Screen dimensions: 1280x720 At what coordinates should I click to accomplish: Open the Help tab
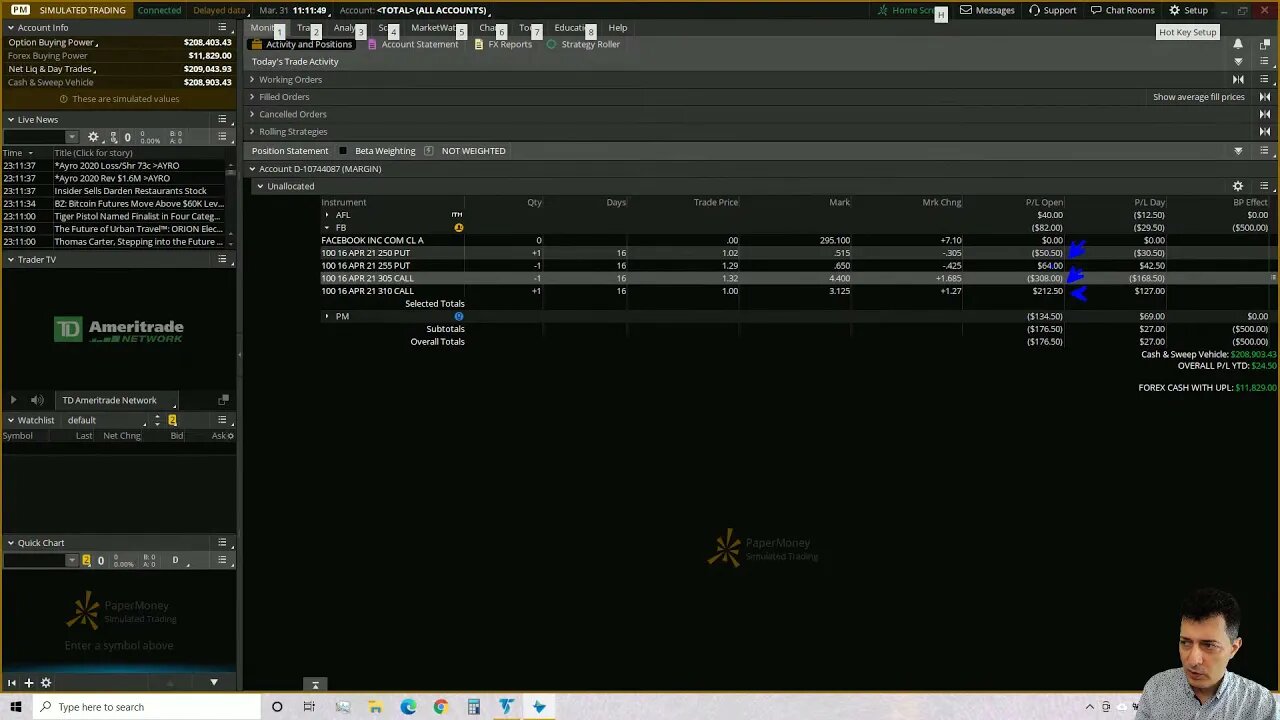618,28
